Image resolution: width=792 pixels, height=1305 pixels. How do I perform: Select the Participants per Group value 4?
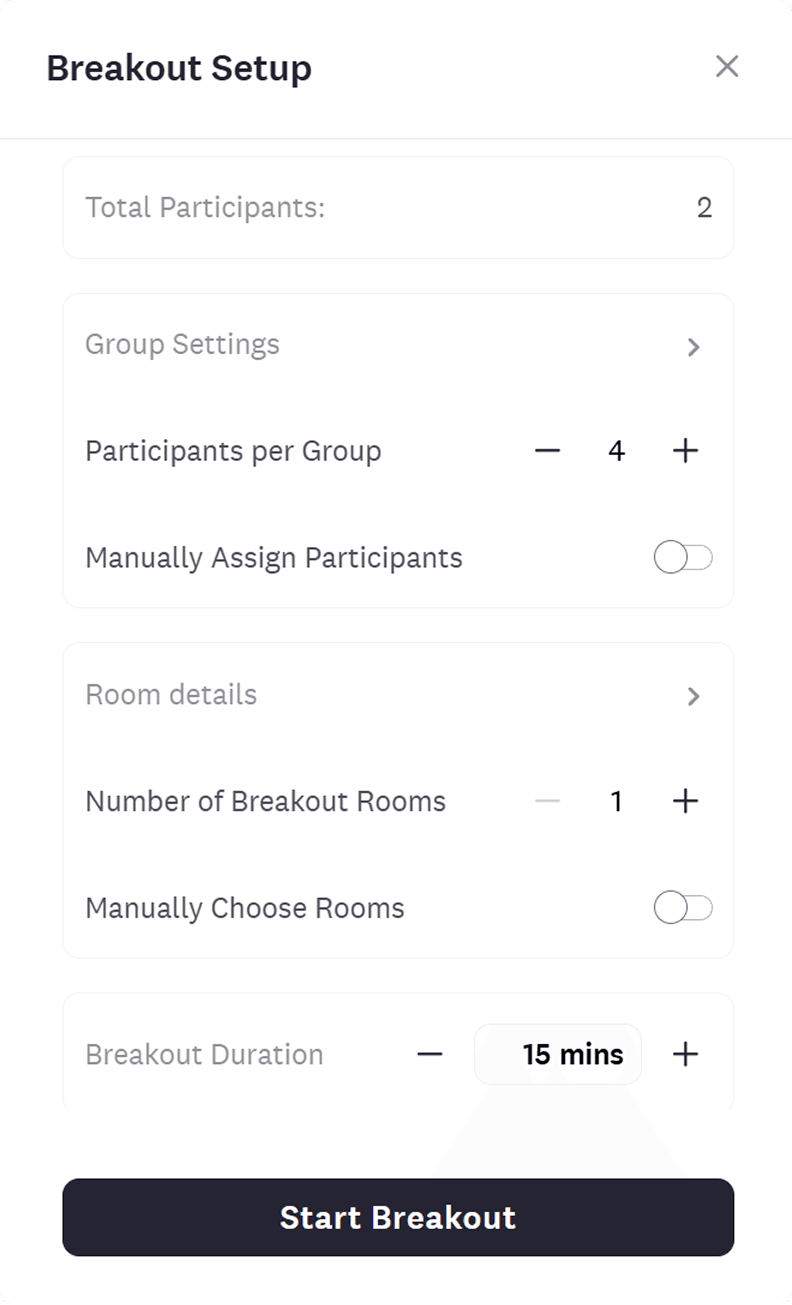[616, 451]
